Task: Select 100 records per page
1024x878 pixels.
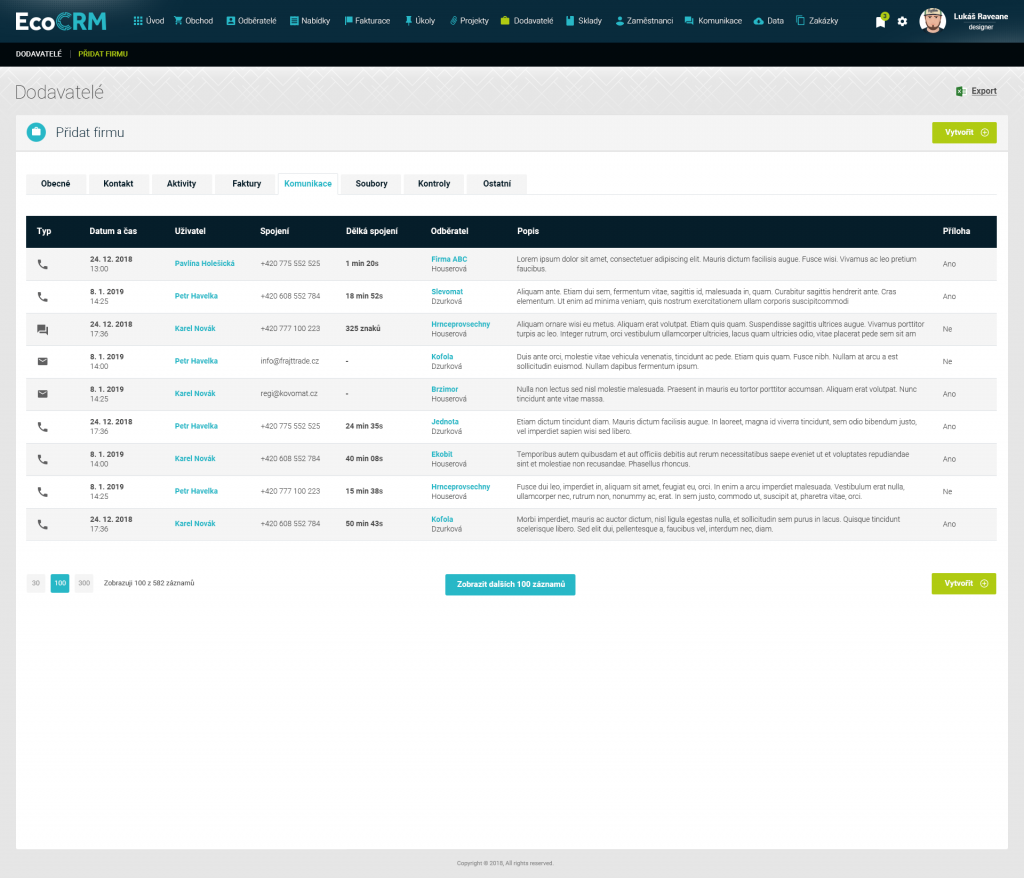Action: pos(60,583)
